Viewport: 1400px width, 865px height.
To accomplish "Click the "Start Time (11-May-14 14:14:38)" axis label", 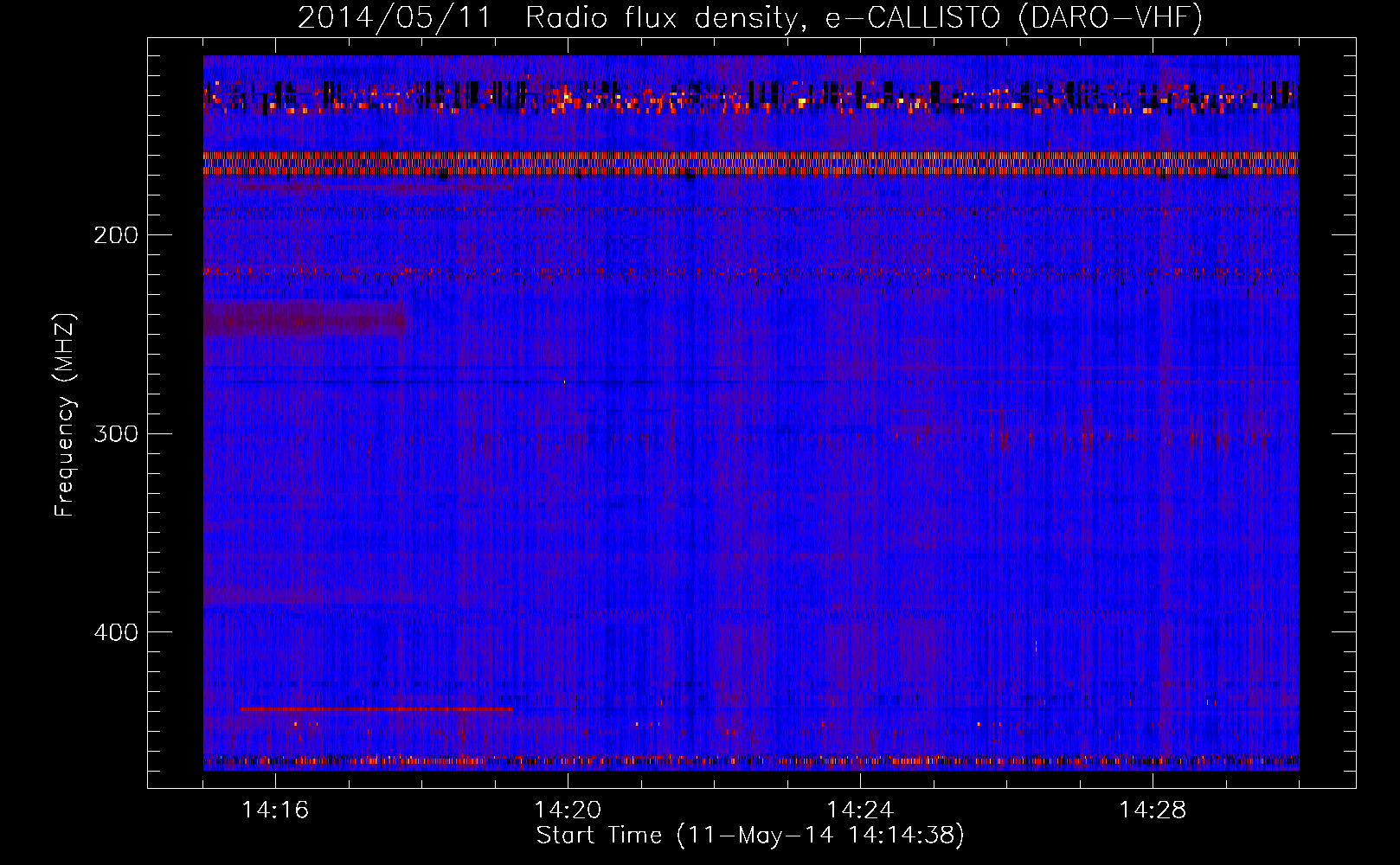I will pyautogui.click(x=750, y=836).
